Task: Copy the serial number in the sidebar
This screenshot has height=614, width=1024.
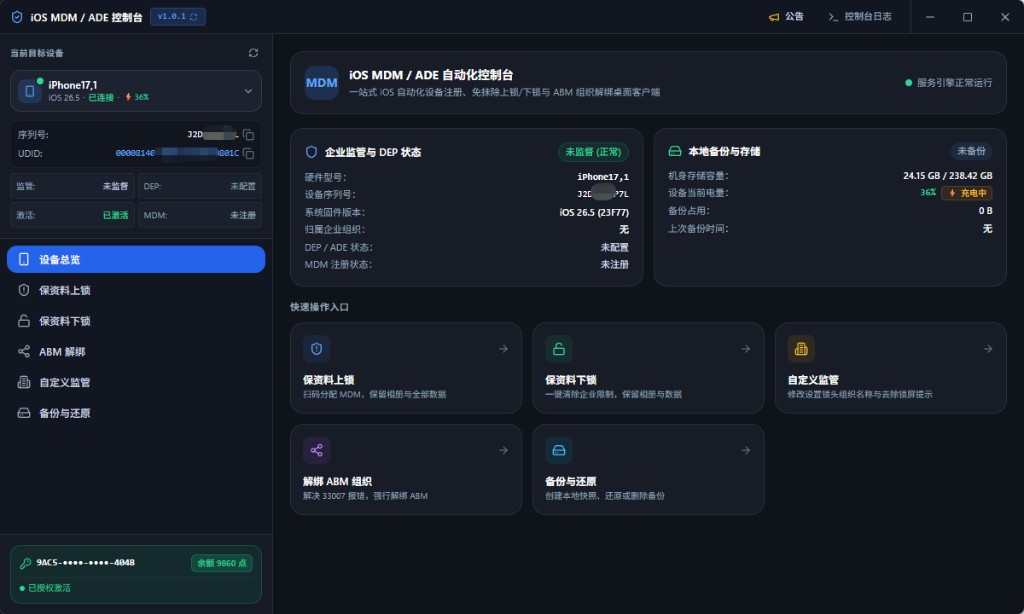Action: pyautogui.click(x=248, y=135)
